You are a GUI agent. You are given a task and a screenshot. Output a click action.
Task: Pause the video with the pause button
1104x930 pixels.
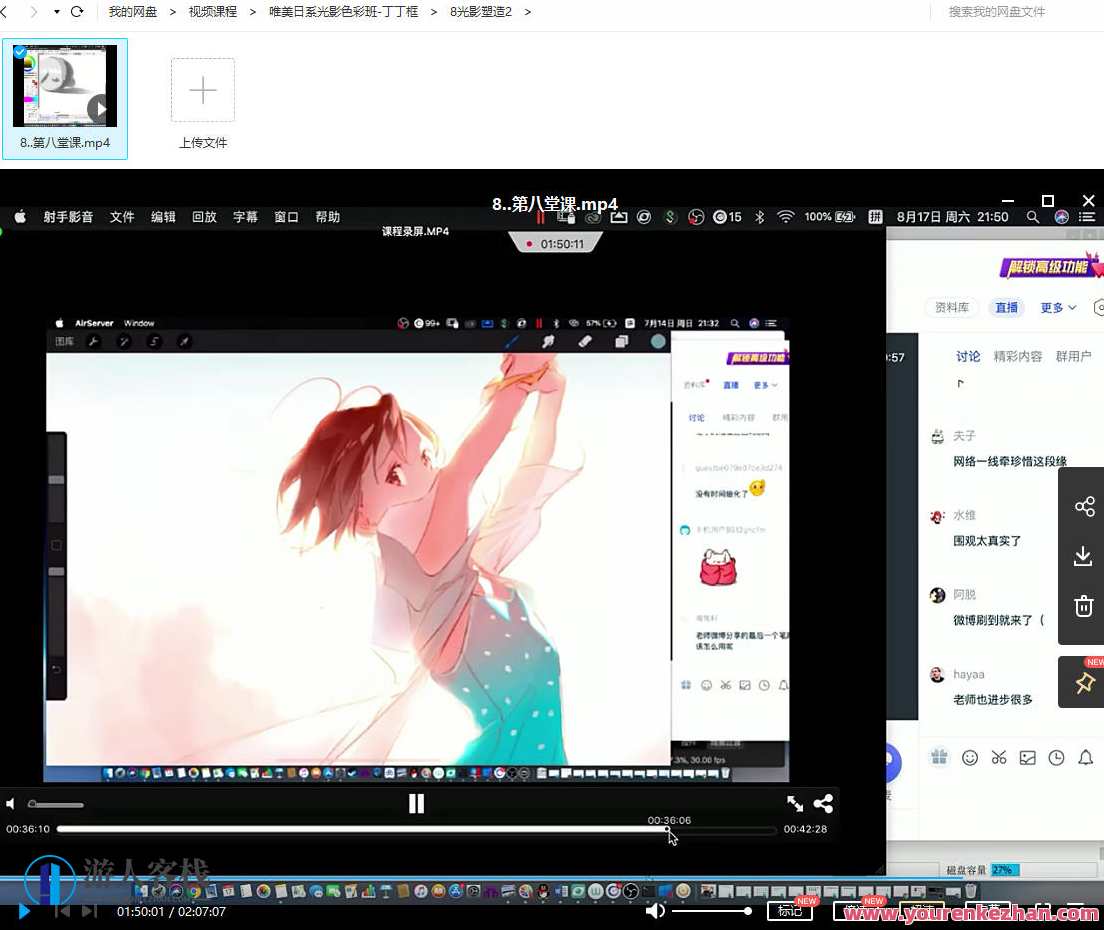[416, 803]
